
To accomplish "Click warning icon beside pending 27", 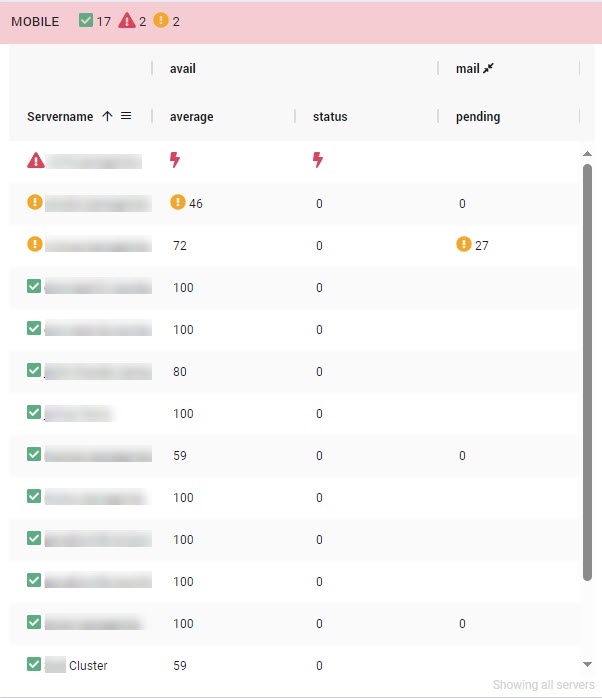I will point(464,244).
